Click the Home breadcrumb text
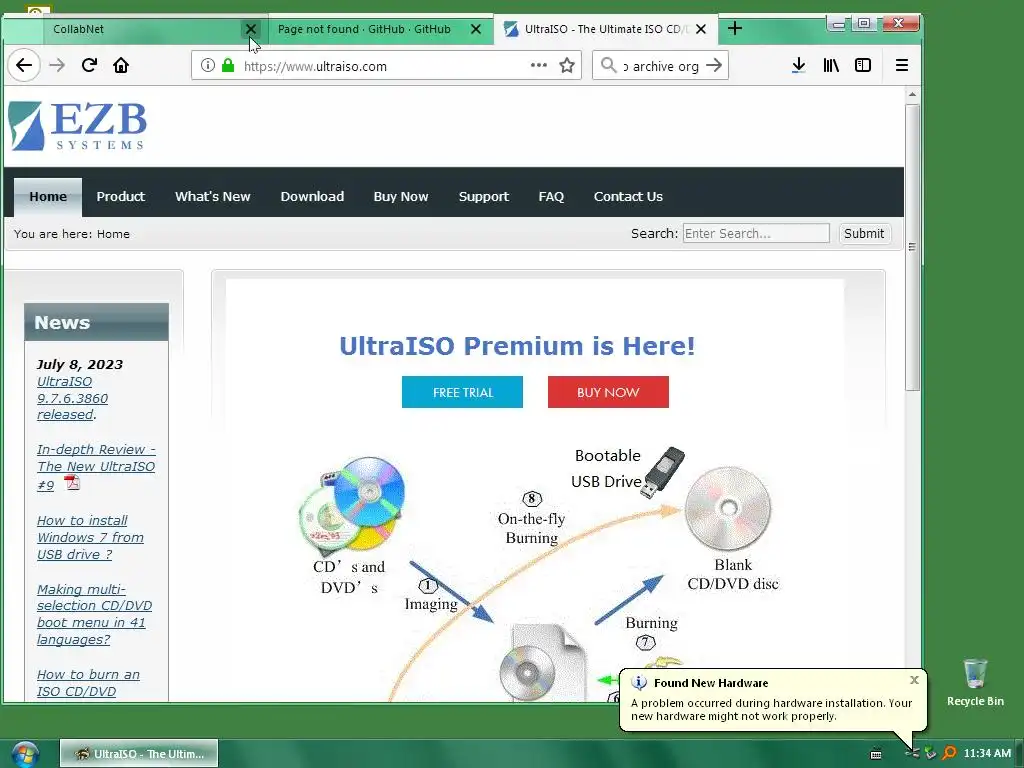The image size is (1024, 768). (114, 234)
